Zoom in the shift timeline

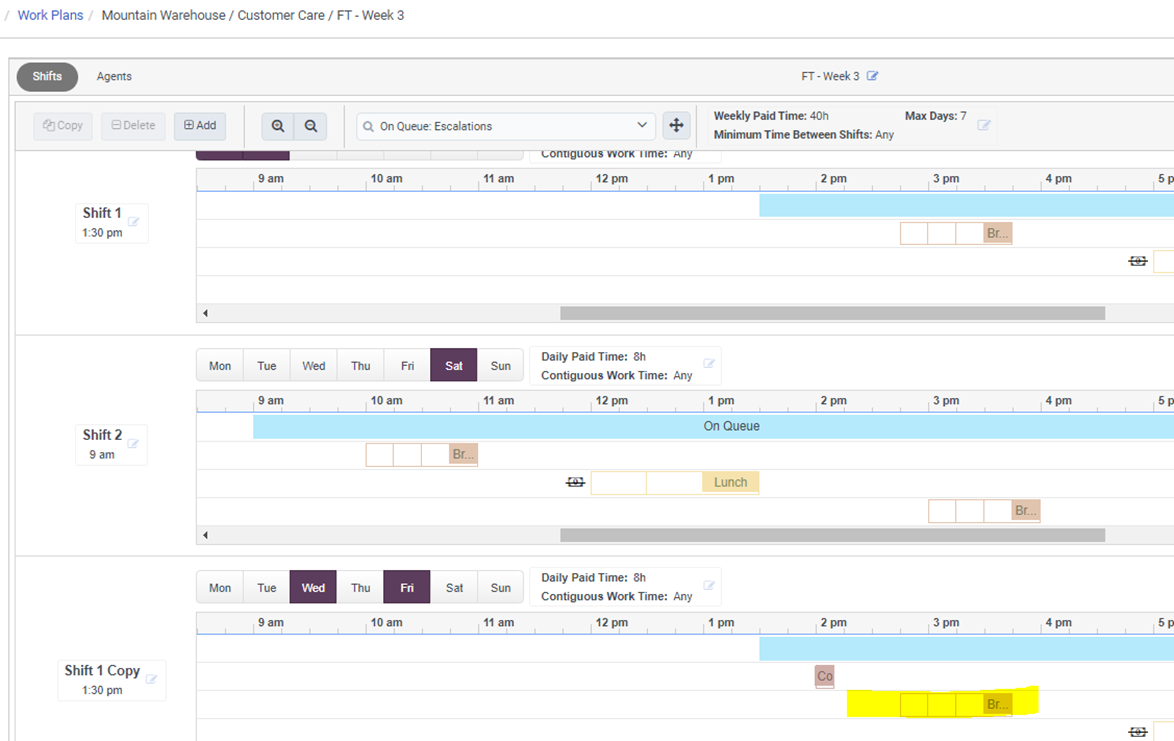[278, 126]
